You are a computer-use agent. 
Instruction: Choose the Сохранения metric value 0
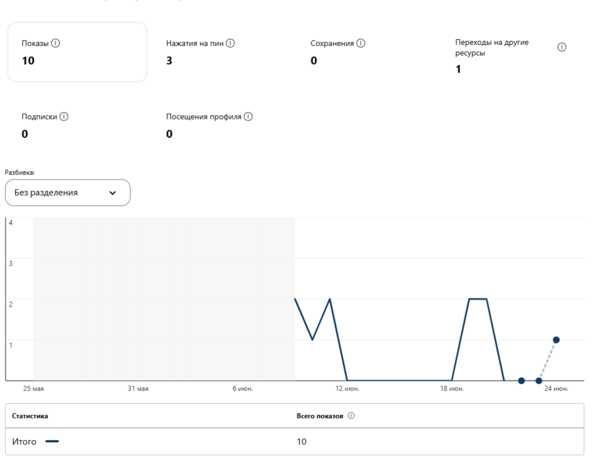(x=314, y=61)
